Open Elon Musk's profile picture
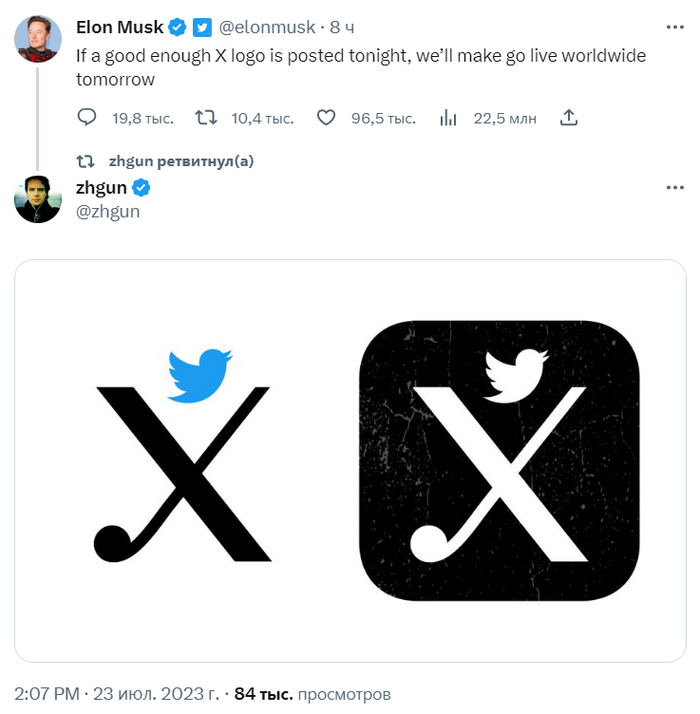This screenshot has width=700, height=714. [x=38, y=38]
